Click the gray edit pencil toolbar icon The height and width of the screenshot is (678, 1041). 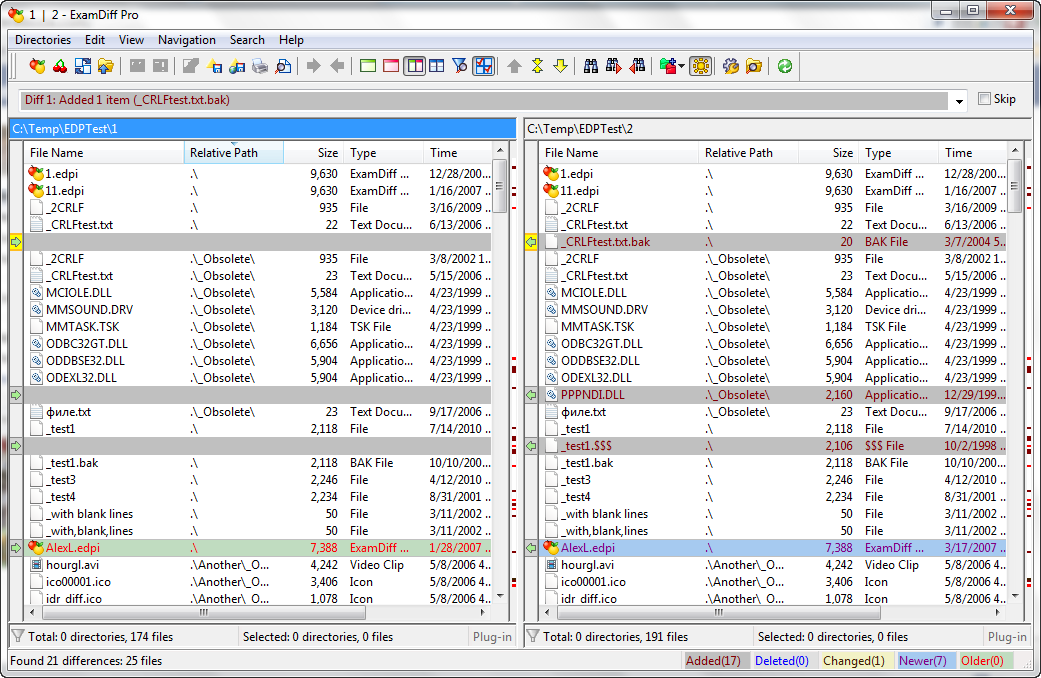coord(191,66)
